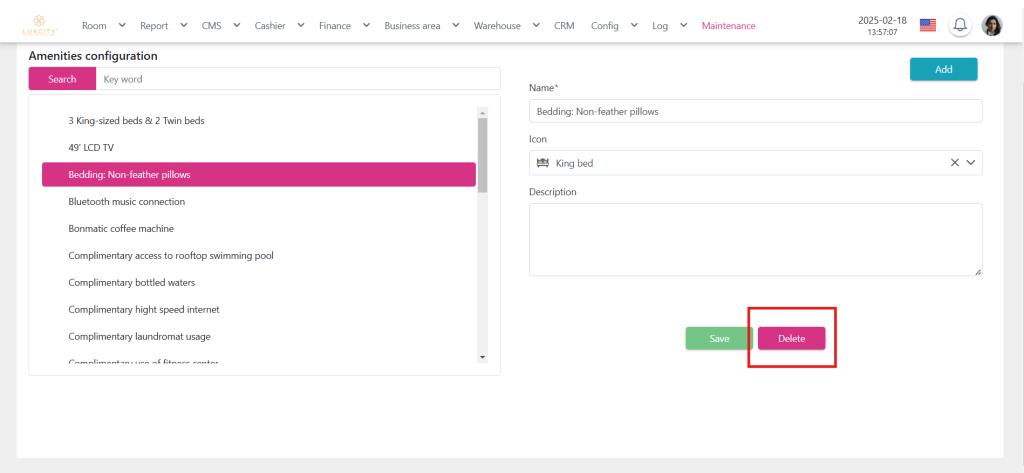Screen dimensions: 1024x473
Task: Open the Maintenance menu item
Action: click(x=728, y=26)
